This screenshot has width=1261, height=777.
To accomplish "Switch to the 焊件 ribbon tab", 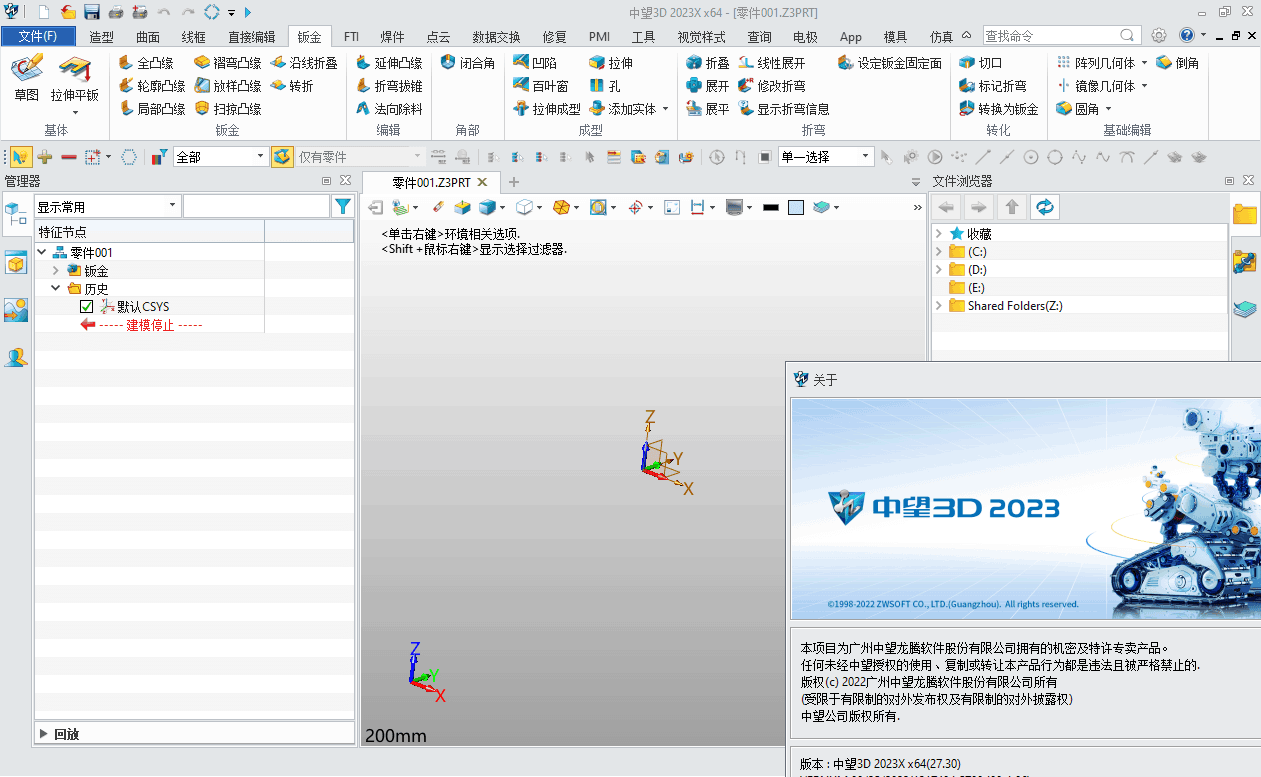I will coord(392,37).
